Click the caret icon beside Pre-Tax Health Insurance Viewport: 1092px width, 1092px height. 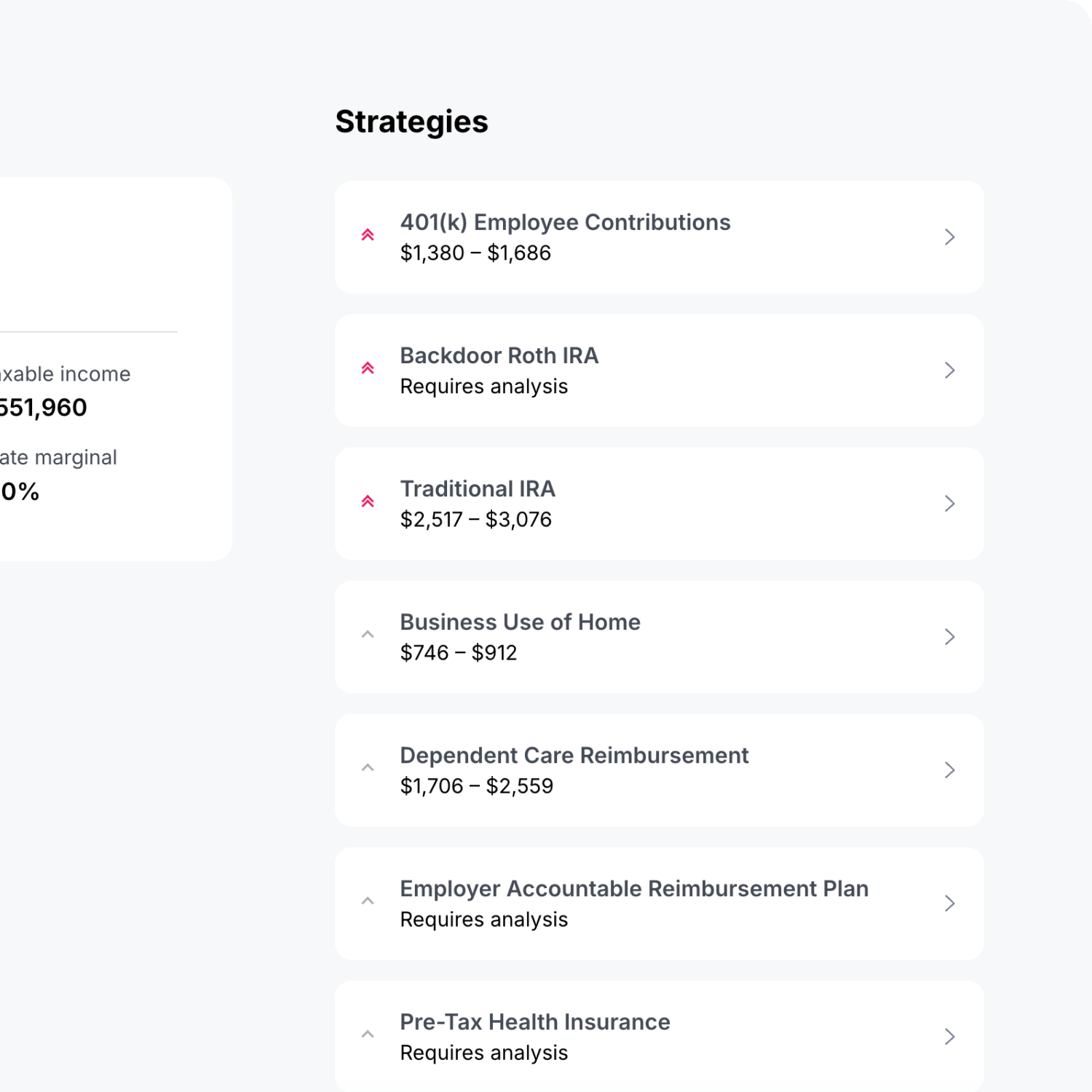click(368, 1034)
